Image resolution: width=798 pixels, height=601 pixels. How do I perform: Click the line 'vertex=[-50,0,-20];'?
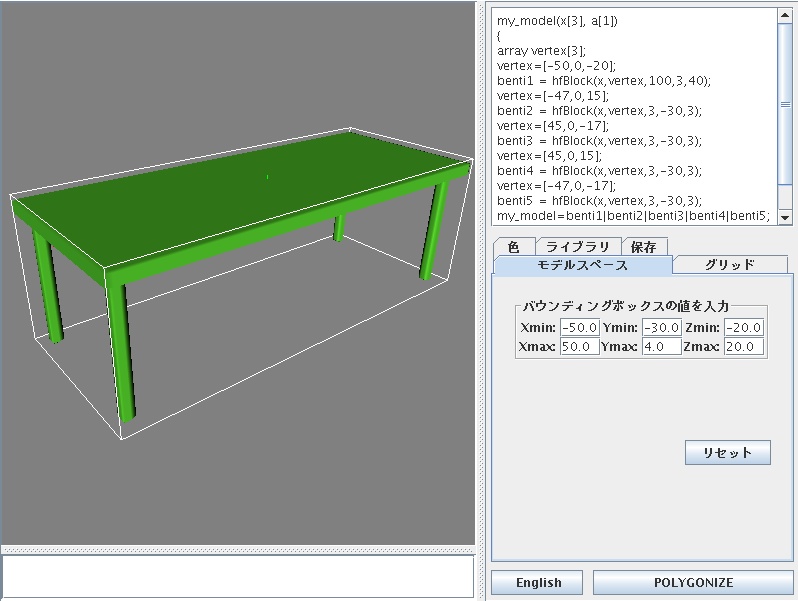(556, 66)
